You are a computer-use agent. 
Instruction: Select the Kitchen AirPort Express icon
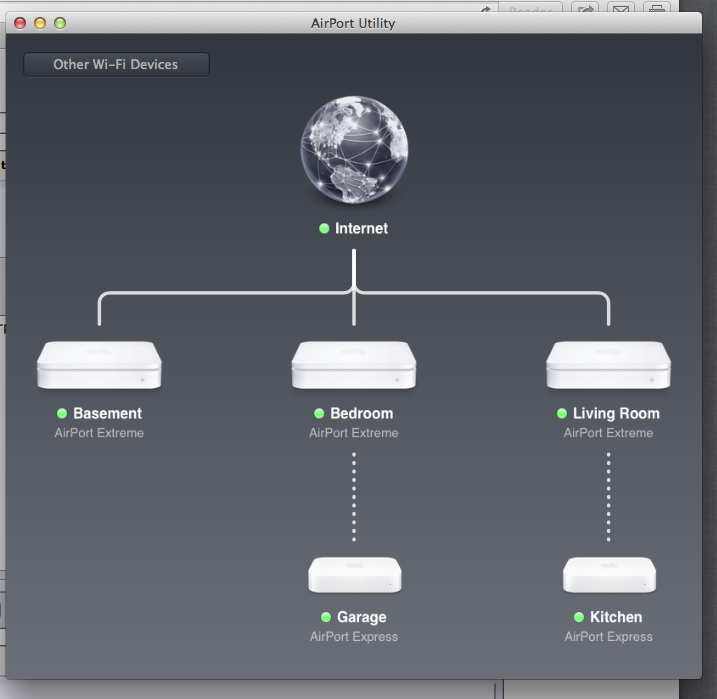point(610,575)
